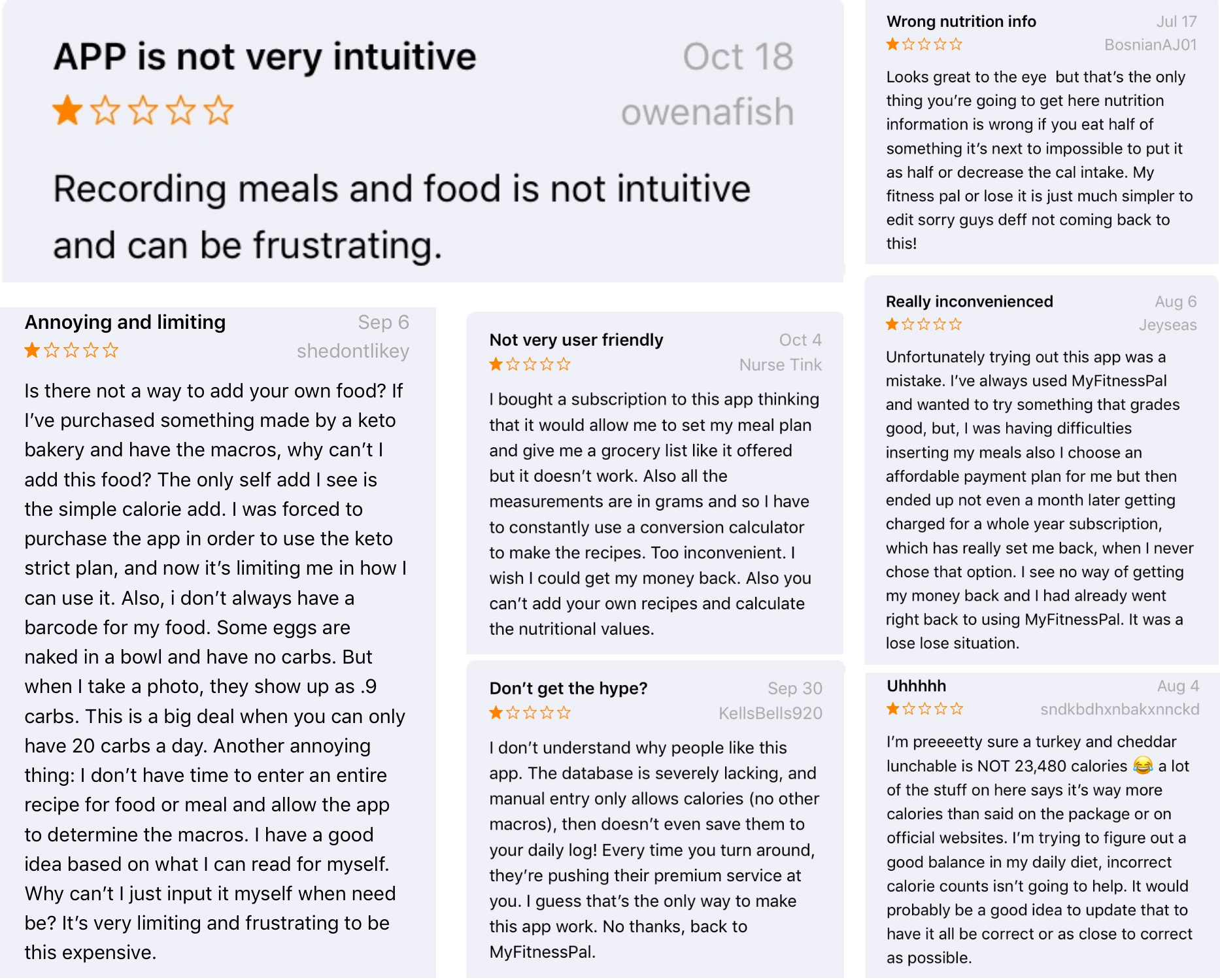Open reviewer BosnianAJ01's profile name
This screenshot has width=1220, height=980.
[x=1151, y=44]
